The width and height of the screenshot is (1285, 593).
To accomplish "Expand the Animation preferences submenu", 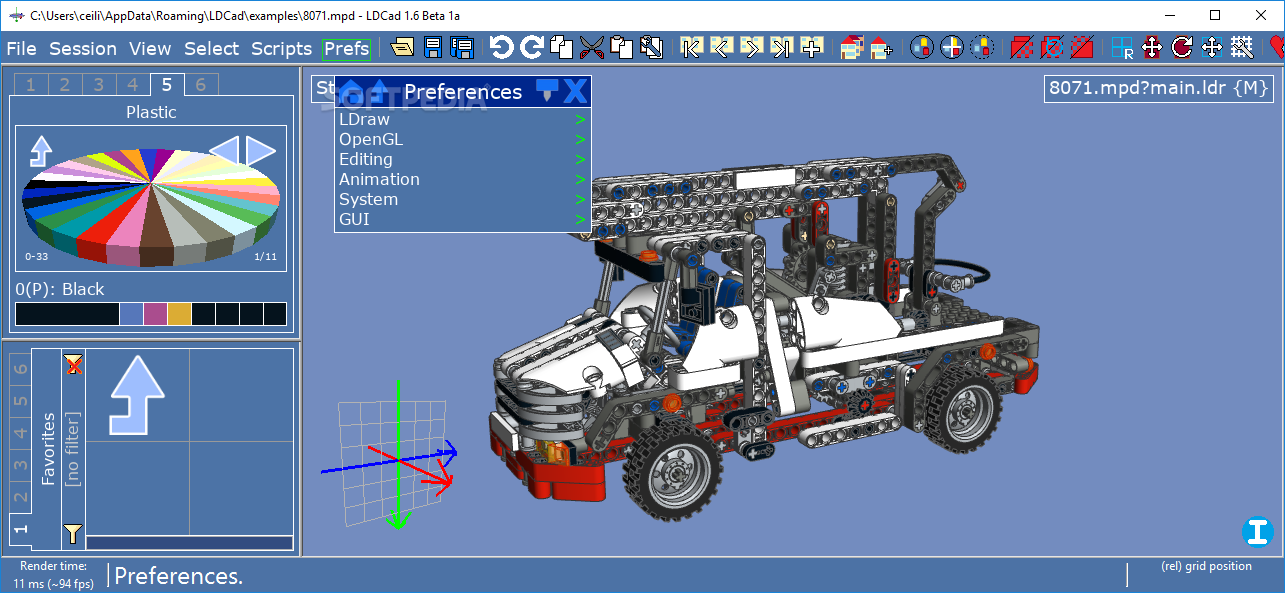I will [x=463, y=179].
